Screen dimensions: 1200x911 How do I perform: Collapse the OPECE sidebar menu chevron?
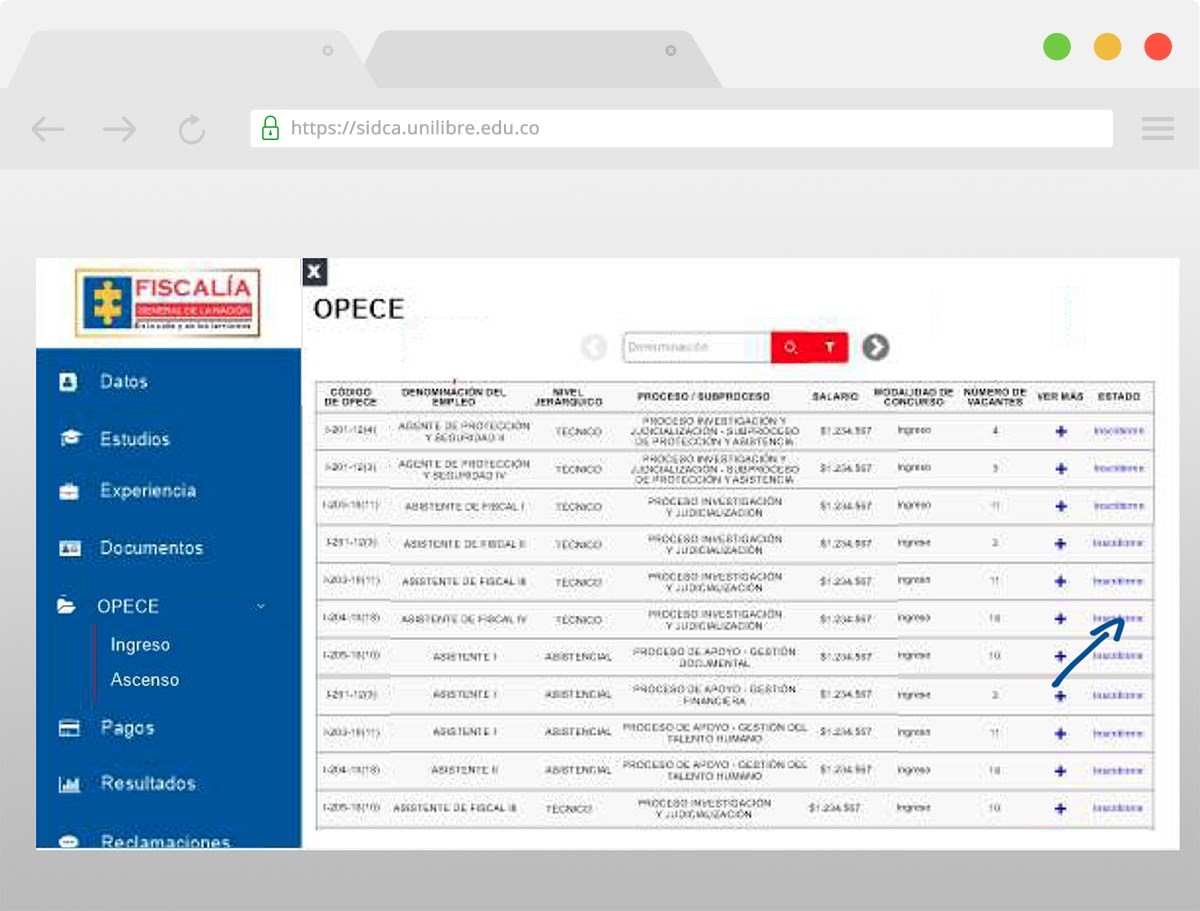pyautogui.click(x=261, y=606)
